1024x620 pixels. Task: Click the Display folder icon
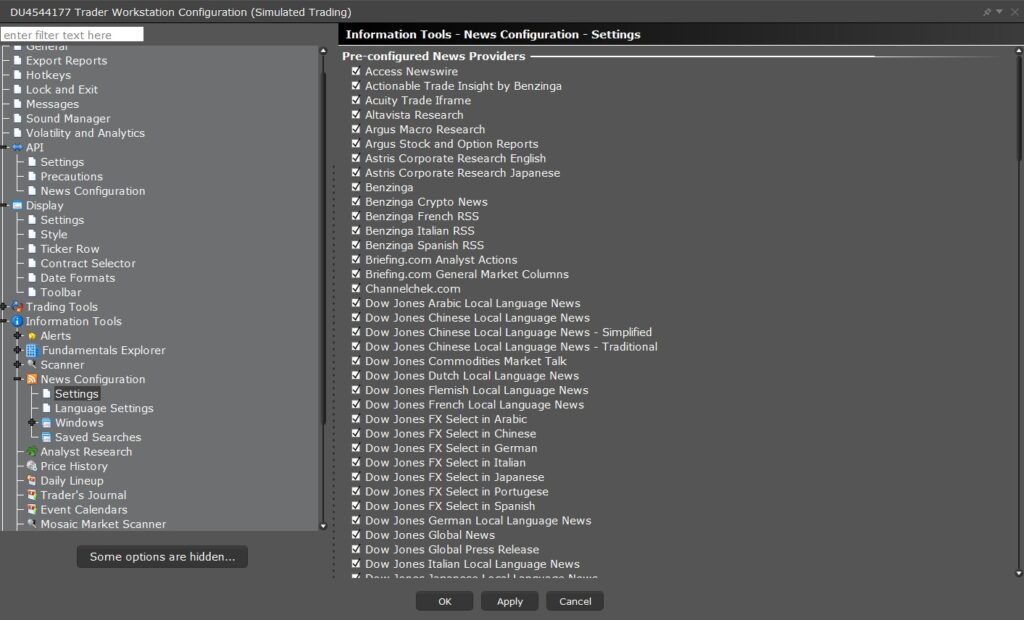pos(18,205)
